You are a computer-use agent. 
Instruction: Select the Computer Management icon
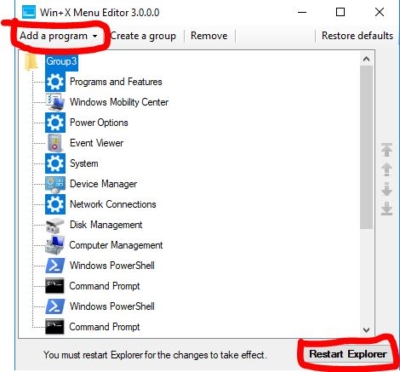pos(55,245)
